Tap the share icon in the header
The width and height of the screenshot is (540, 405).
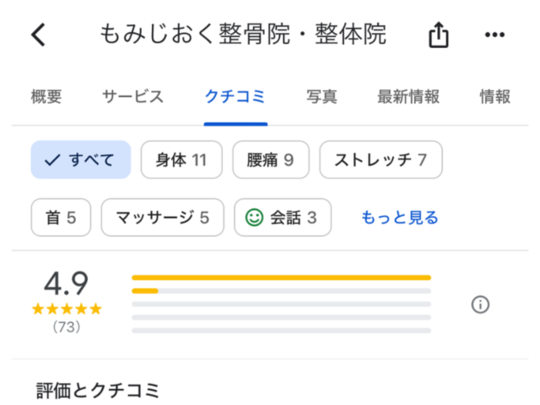tap(438, 34)
